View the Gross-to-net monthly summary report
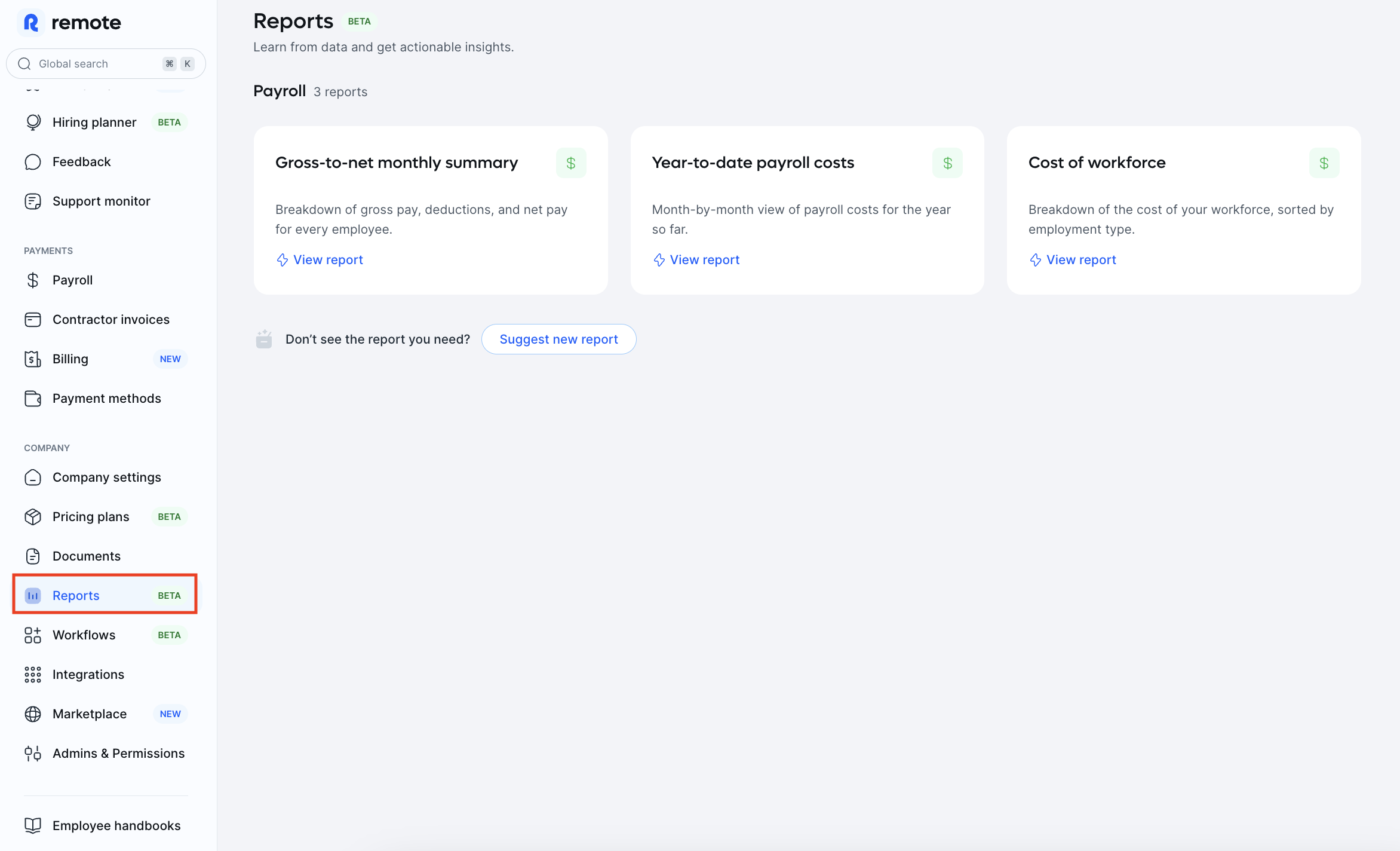Screen dimensions: 1400x851 point(327,260)
